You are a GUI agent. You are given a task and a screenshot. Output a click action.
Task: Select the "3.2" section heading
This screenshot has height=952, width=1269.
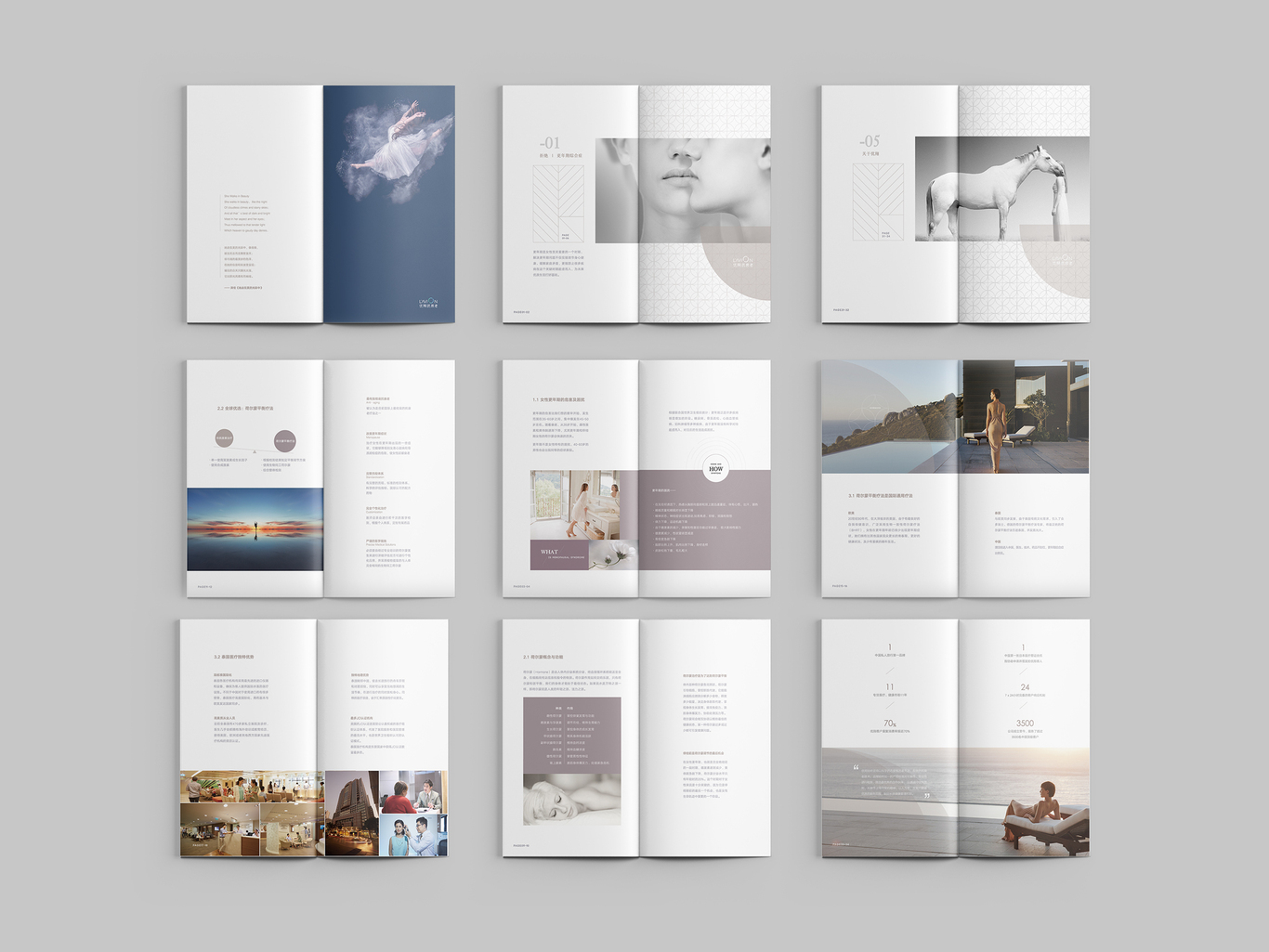[233, 657]
